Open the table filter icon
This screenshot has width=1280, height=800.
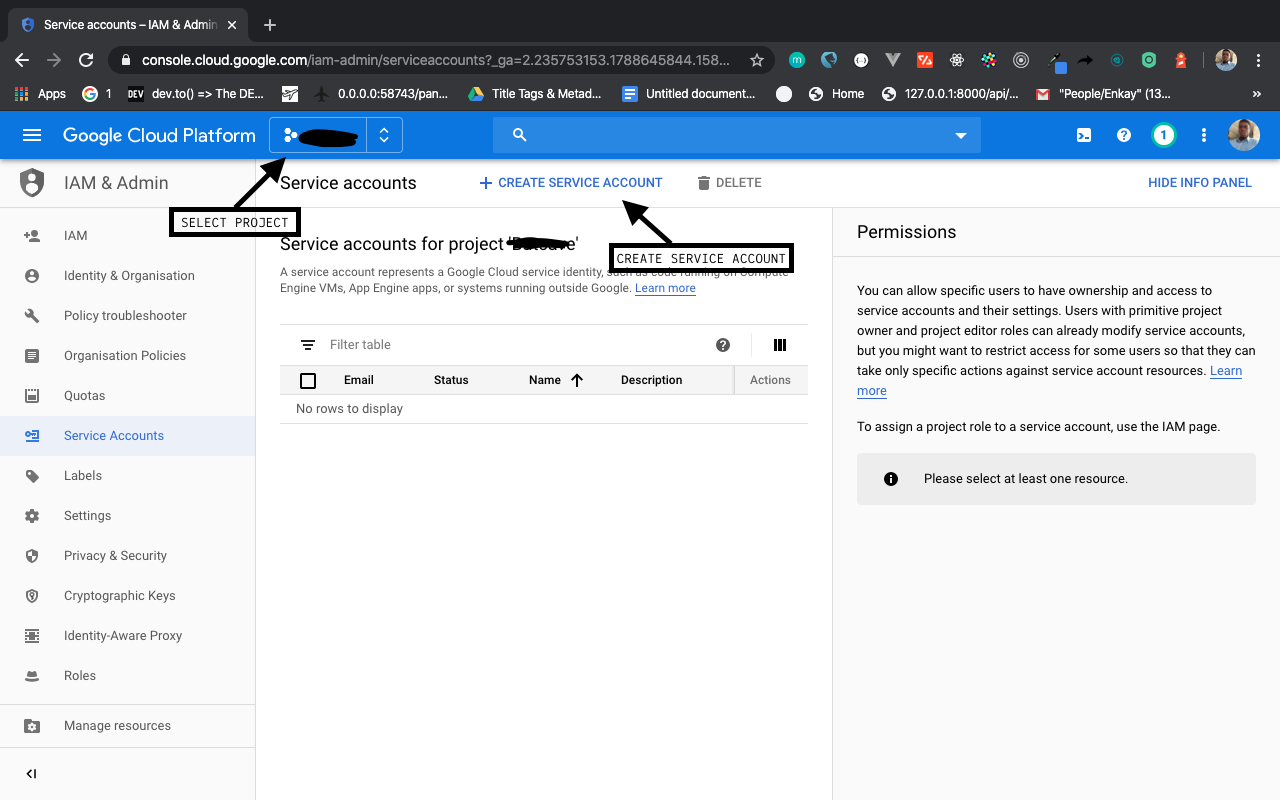(307, 344)
